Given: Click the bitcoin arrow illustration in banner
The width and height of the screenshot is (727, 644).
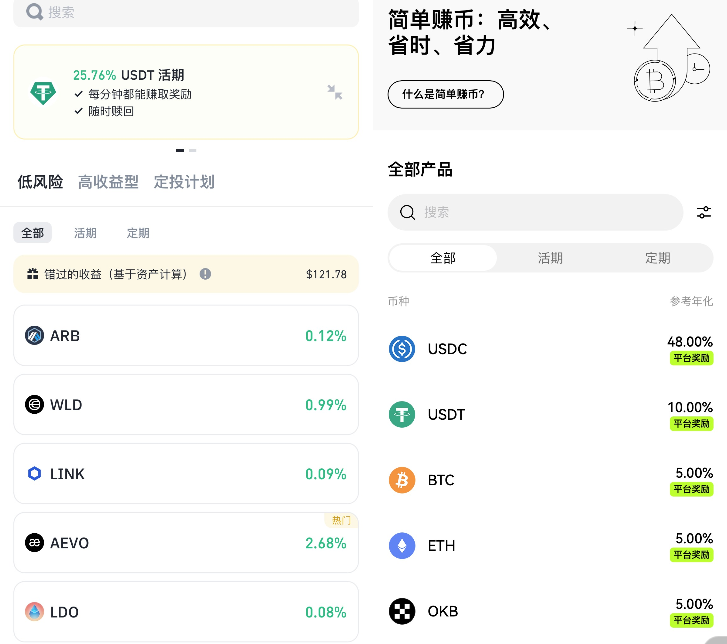Looking at the screenshot, I should [x=670, y=58].
